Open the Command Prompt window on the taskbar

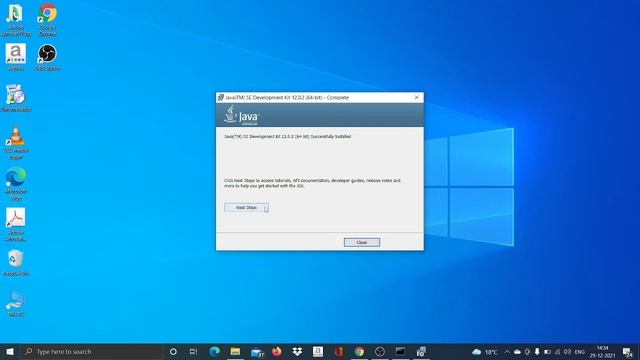(400, 351)
